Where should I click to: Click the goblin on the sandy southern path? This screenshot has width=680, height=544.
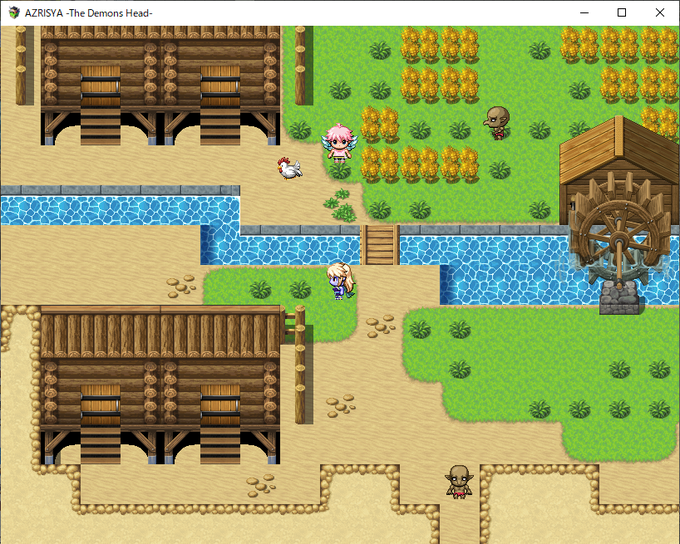(459, 482)
